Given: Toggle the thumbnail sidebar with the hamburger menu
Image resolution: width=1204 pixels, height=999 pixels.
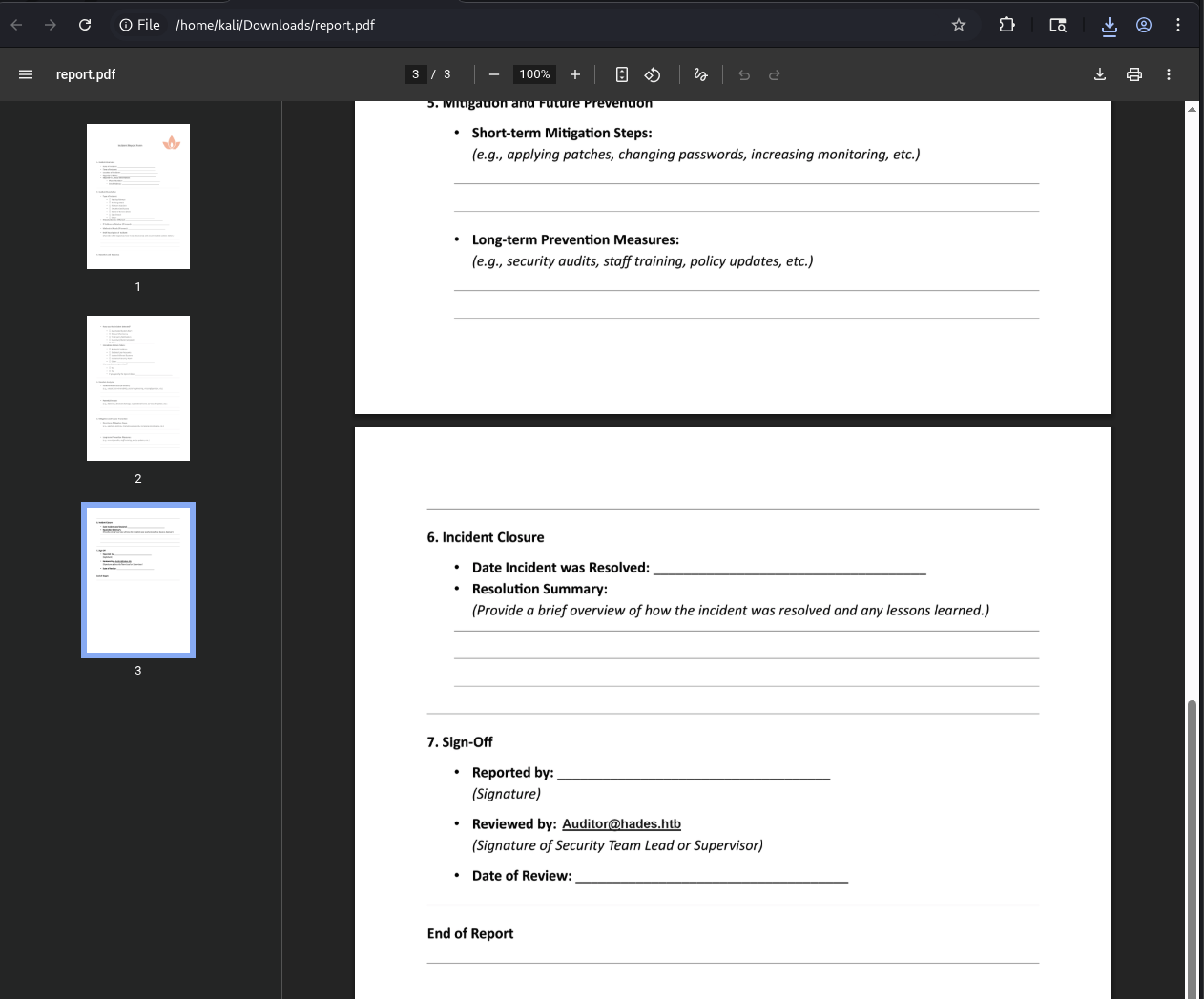Looking at the screenshot, I should pos(25,73).
